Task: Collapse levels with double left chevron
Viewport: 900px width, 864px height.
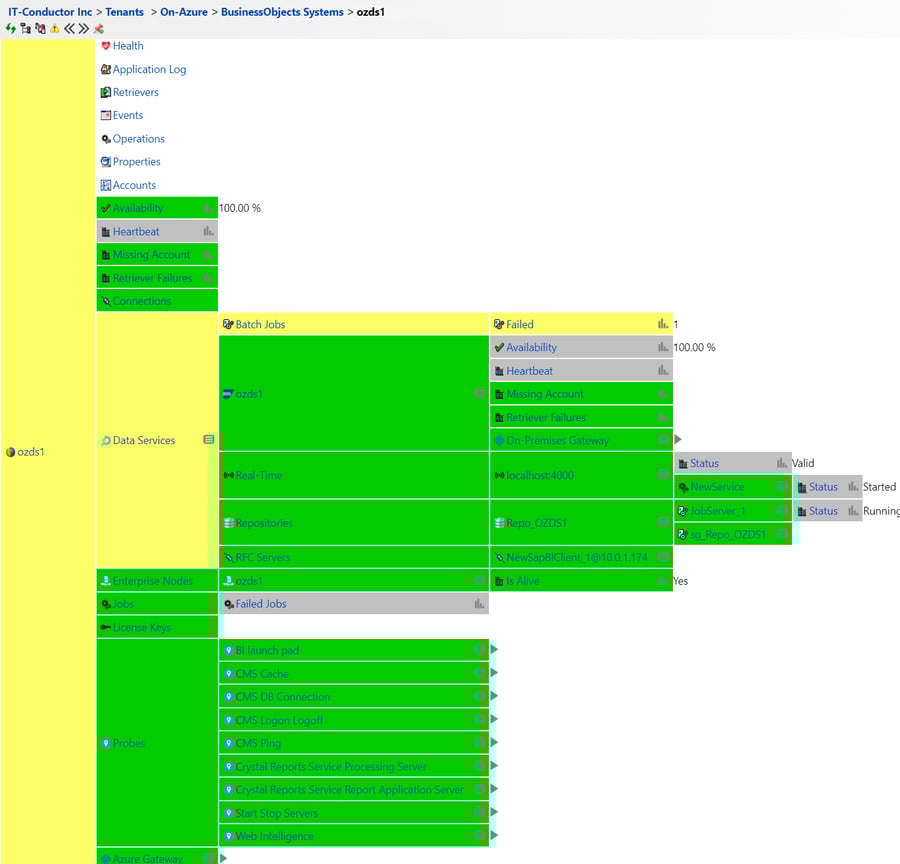Action: coord(69,28)
